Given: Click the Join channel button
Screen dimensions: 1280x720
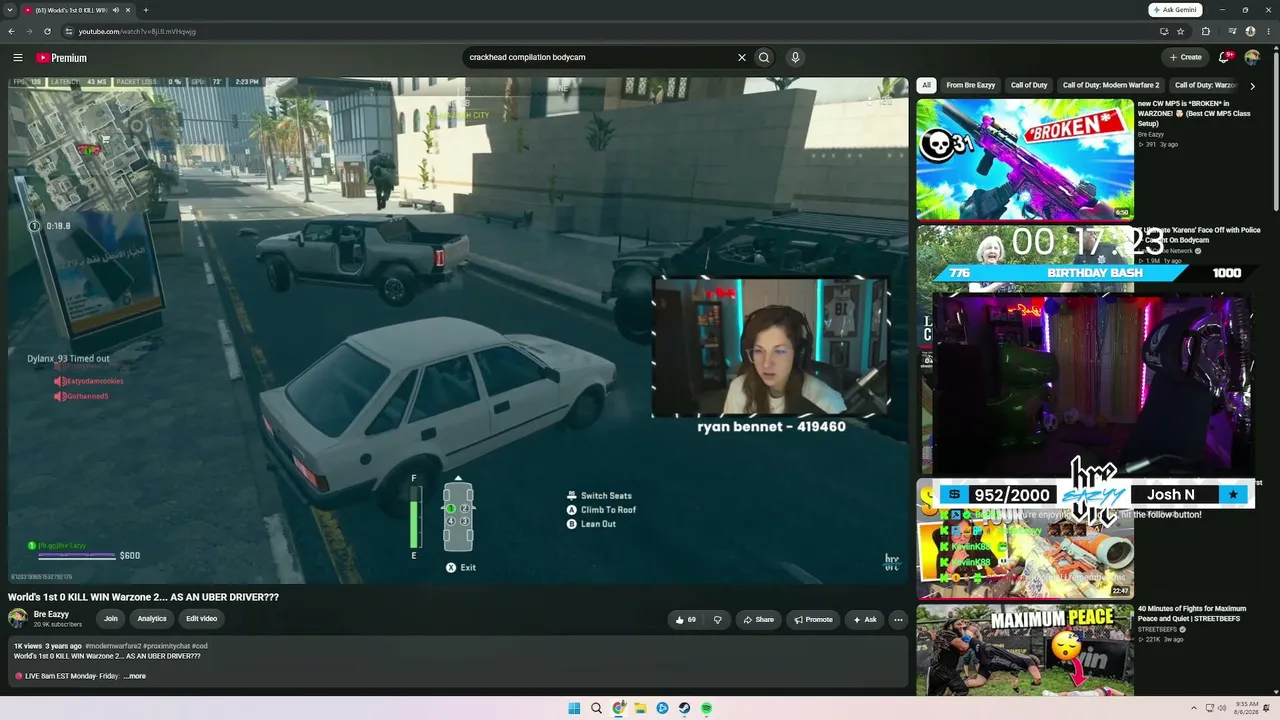Looking at the screenshot, I should pyautogui.click(x=111, y=619).
